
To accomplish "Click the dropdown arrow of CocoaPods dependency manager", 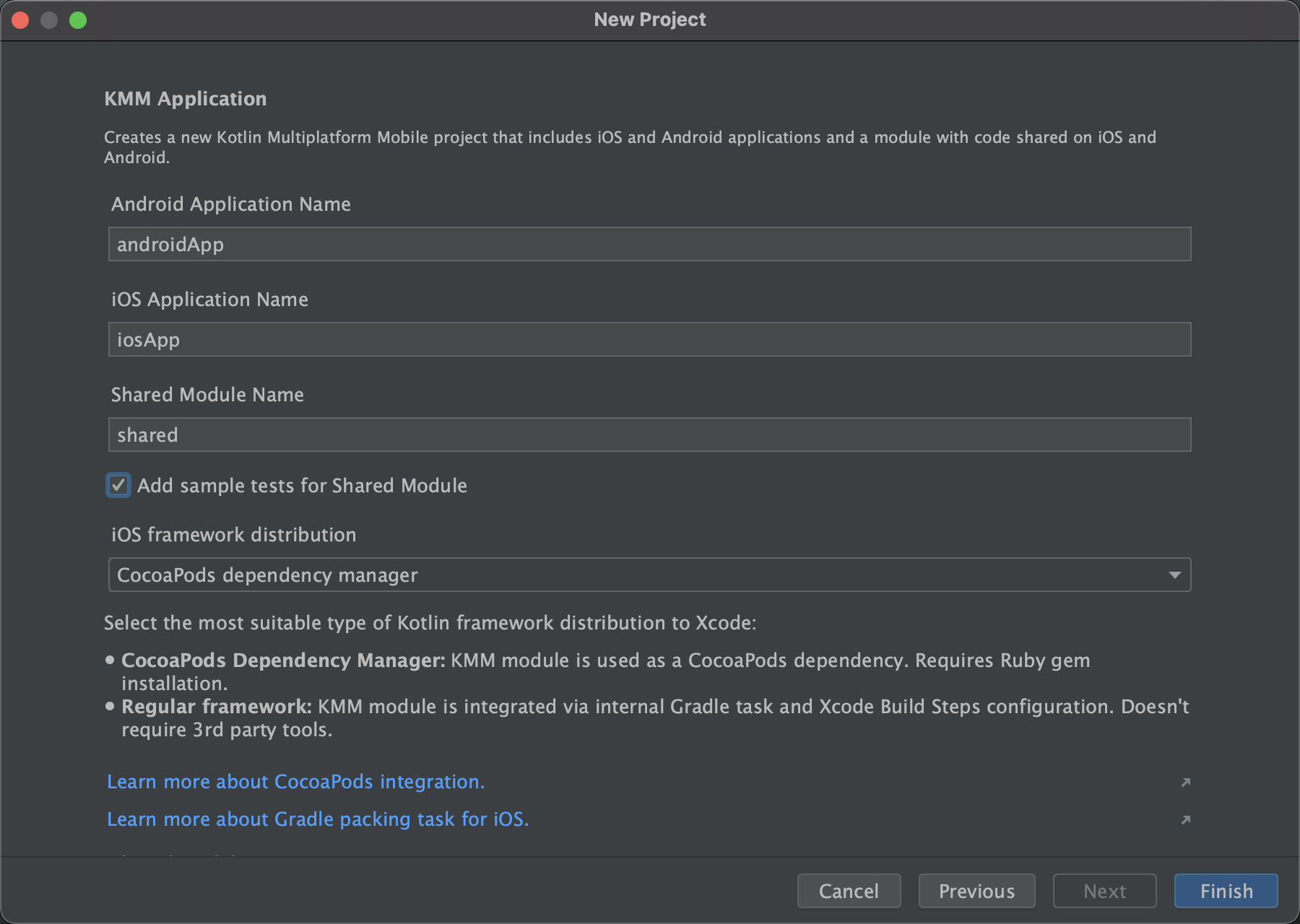I will coord(1174,575).
